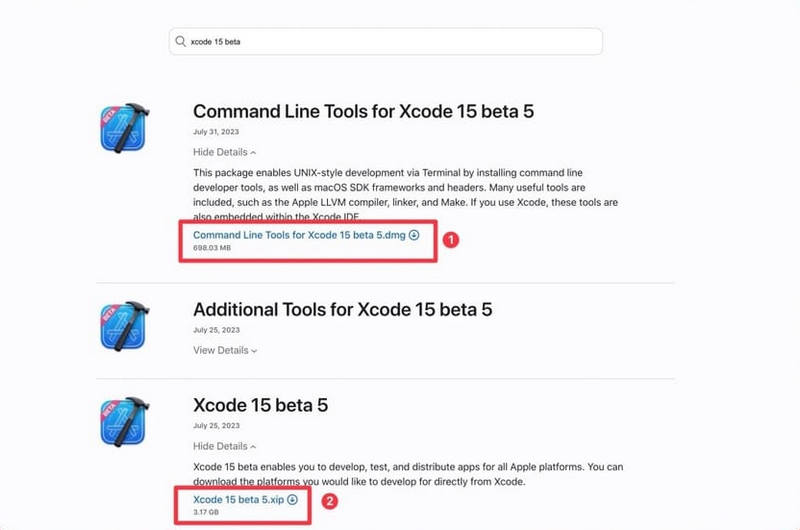Screen dimensions: 800x530
Task: Click the 3.17 GB file size label
Action: (x=206, y=512)
